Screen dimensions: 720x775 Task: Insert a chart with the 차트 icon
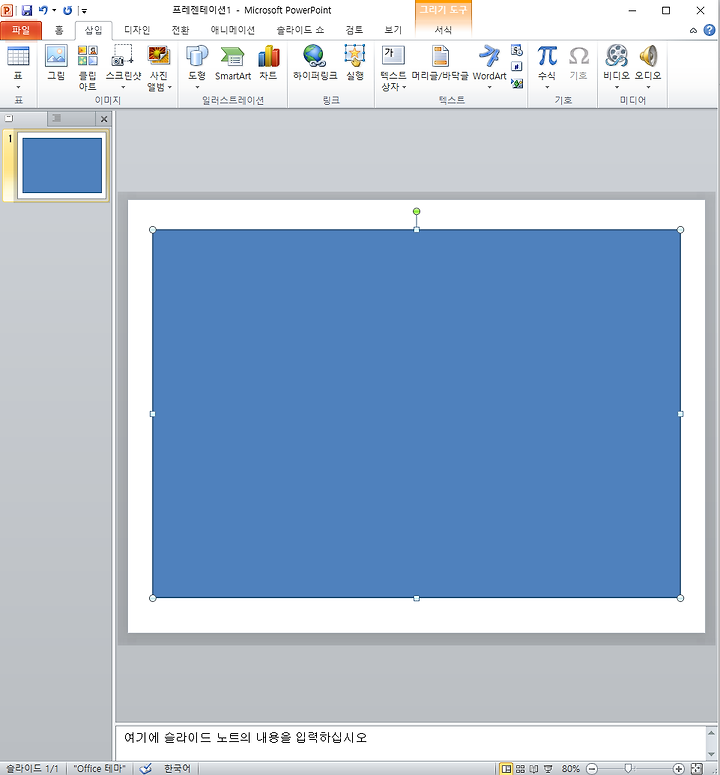[268, 56]
